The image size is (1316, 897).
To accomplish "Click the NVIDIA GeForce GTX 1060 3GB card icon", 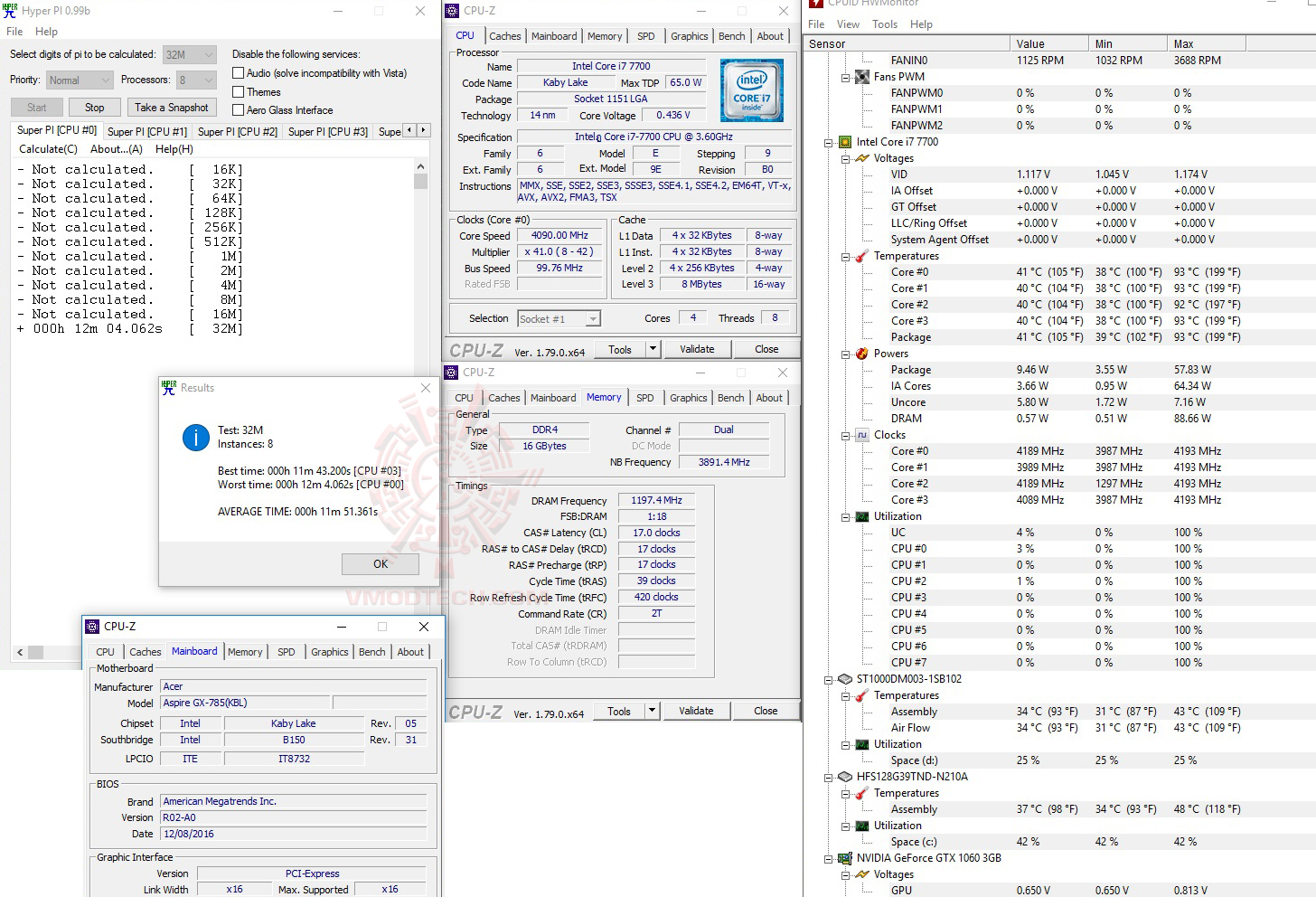I will click(845, 858).
